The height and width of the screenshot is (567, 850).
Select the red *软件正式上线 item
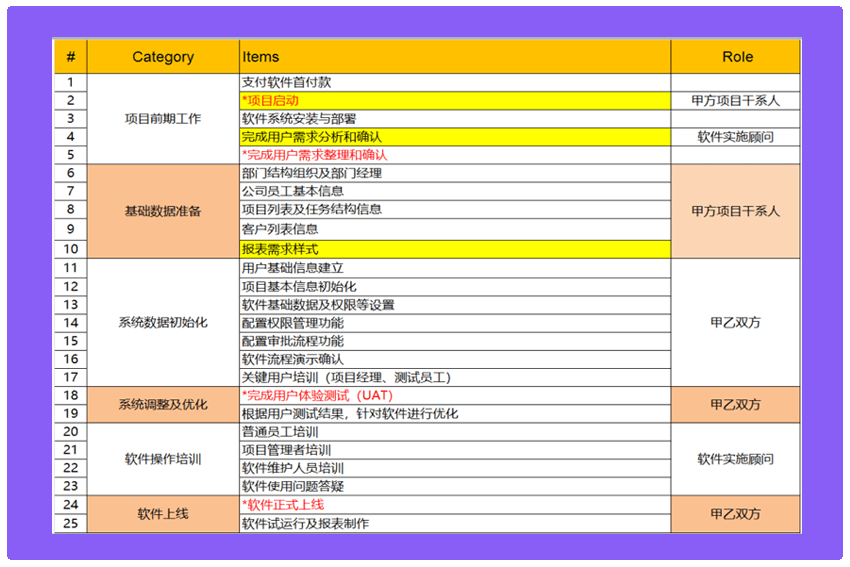[x=454, y=505]
